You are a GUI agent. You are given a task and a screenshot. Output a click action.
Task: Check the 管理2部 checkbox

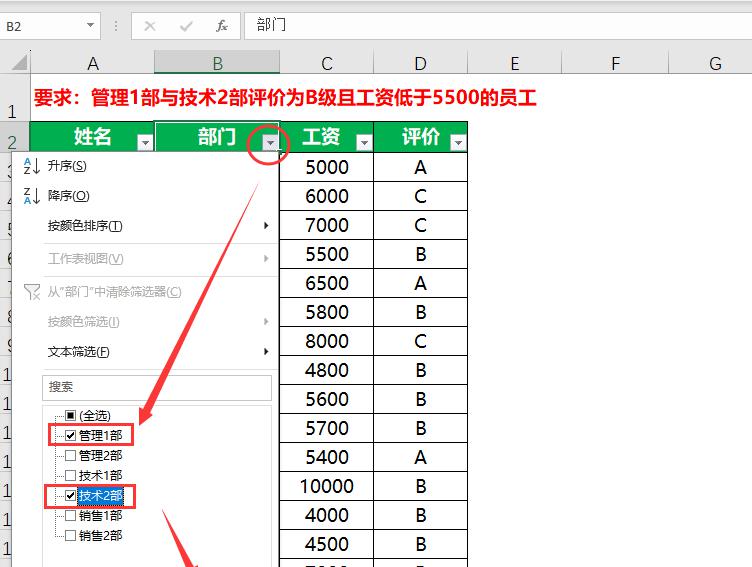(x=70, y=455)
